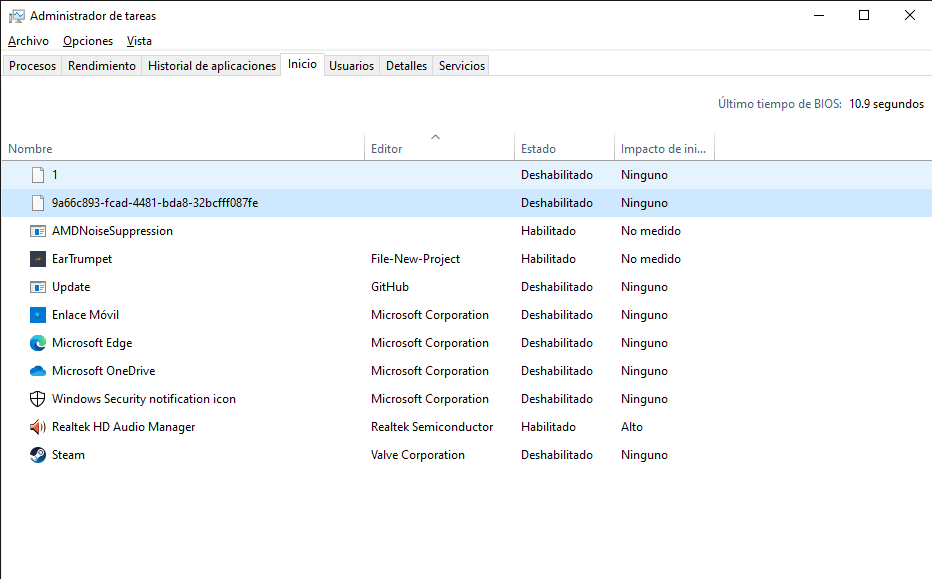932x579 pixels.
Task: Maximize the Administrador de tareas window
Action: [864, 15]
